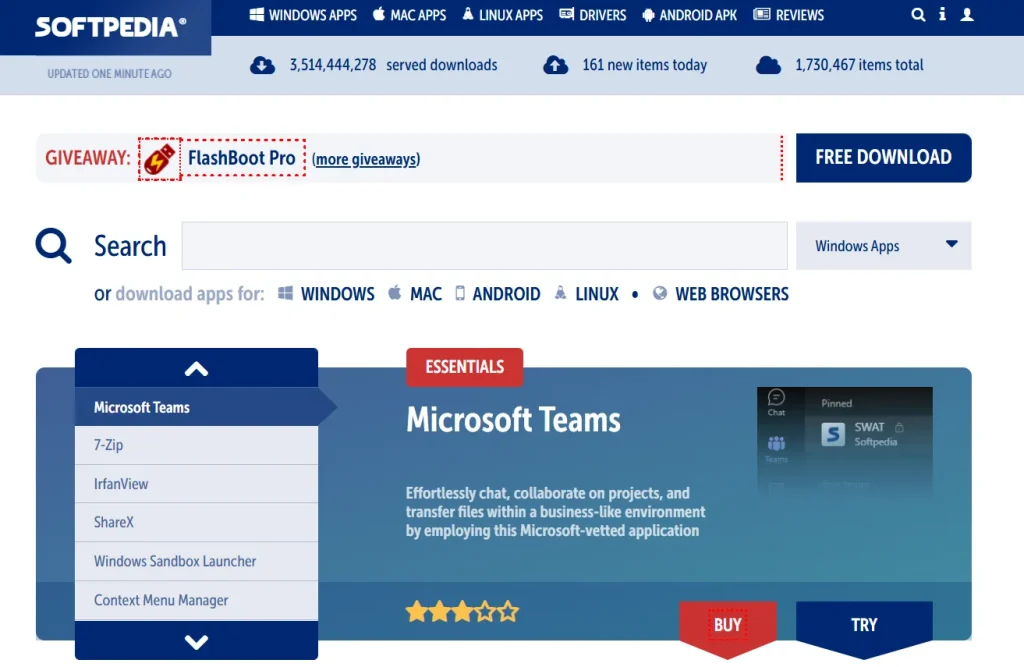Select Context Menu Manager in list
The image size is (1024, 667).
tap(197, 600)
